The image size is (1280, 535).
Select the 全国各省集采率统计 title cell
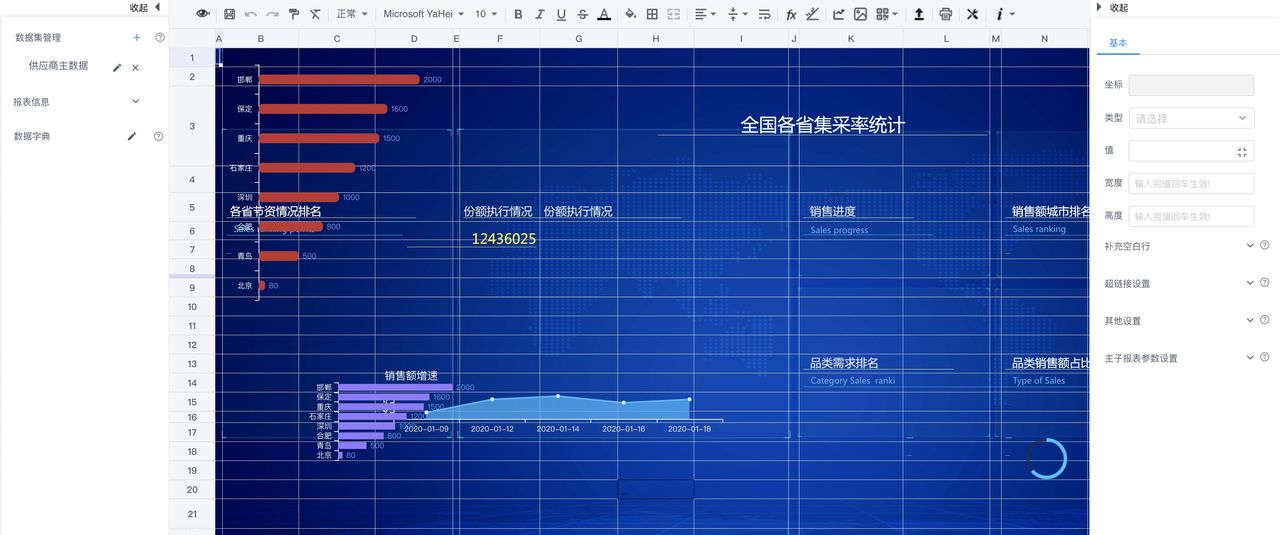point(822,125)
